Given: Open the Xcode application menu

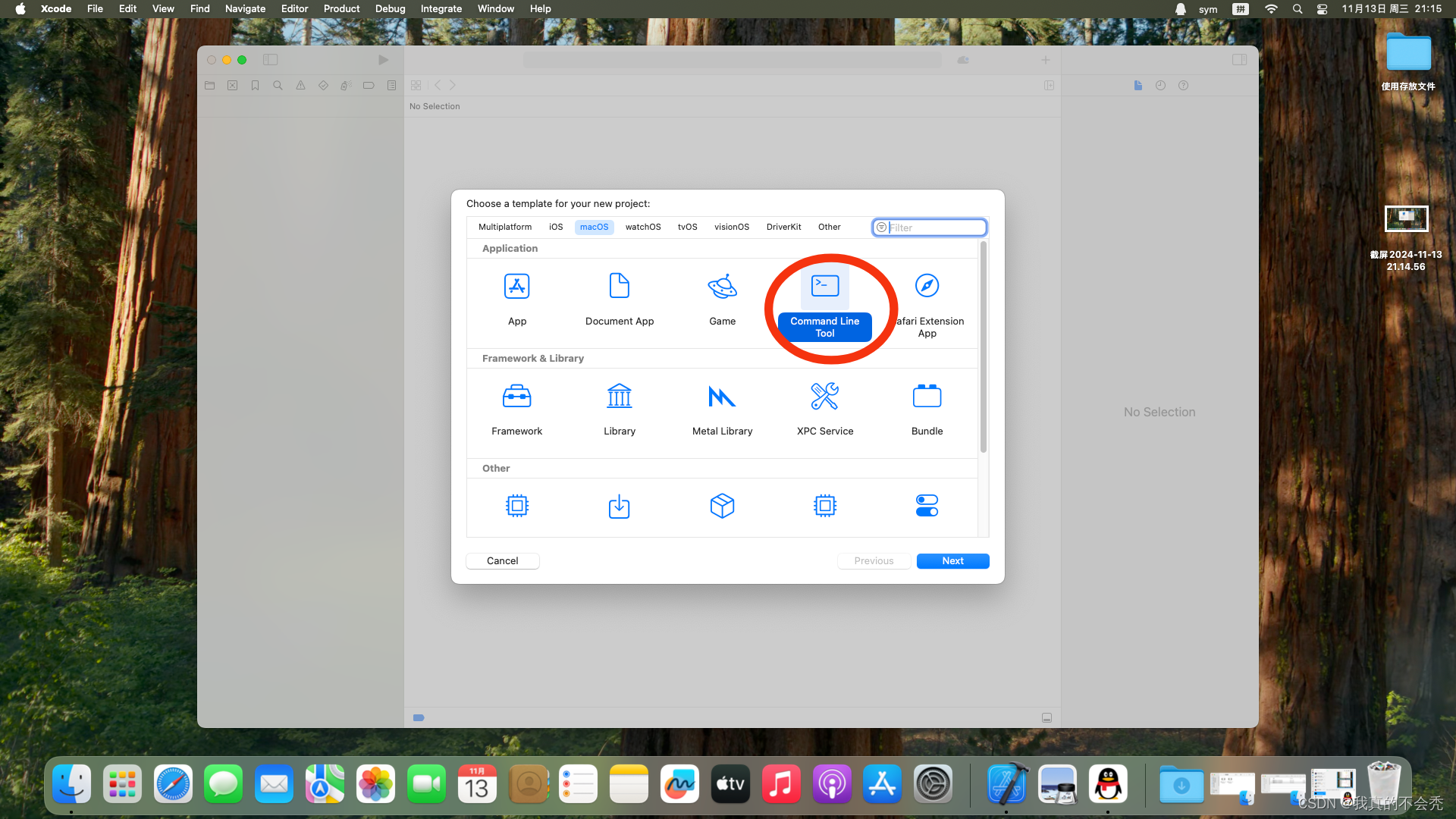Looking at the screenshot, I should 56,9.
